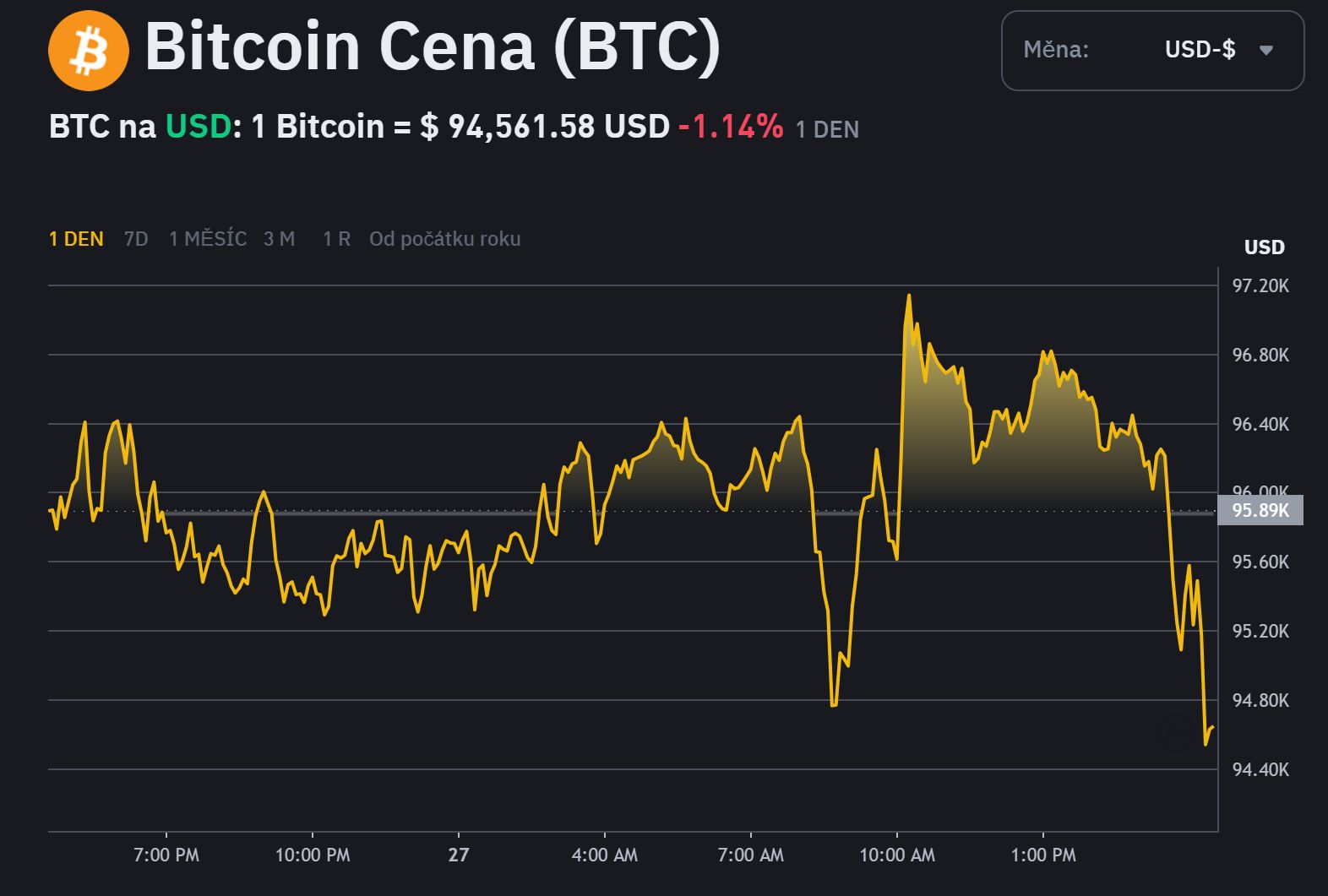This screenshot has height=896, width=1328.
Task: Switch to the 1 R range
Action: (336, 239)
